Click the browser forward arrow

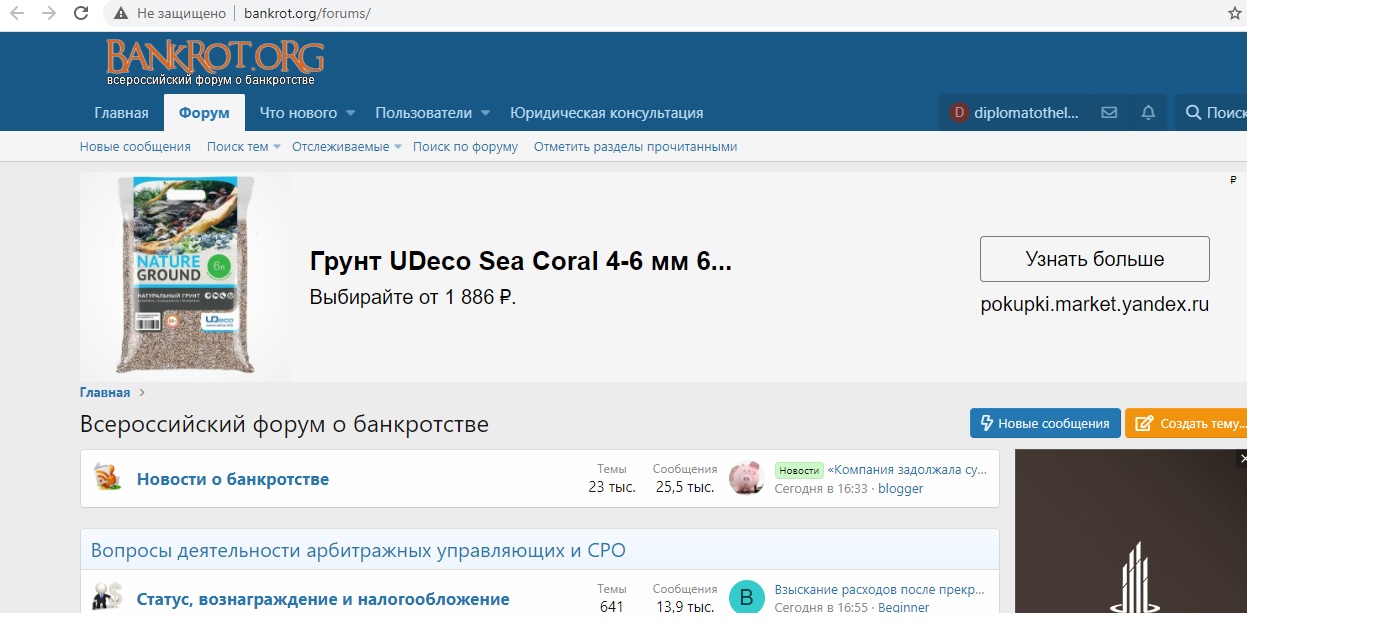(48, 14)
